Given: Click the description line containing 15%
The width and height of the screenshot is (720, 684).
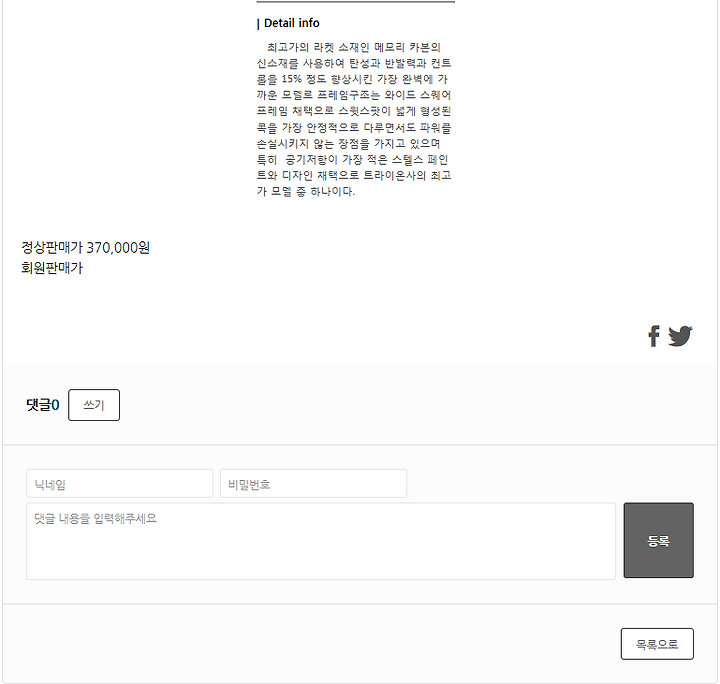Looking at the screenshot, I should tap(352, 79).
